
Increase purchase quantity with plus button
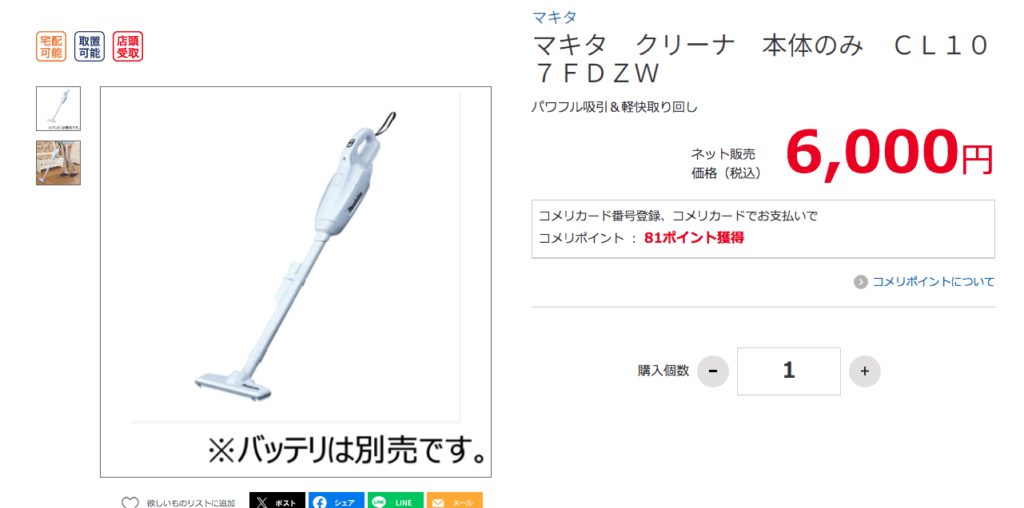(865, 372)
